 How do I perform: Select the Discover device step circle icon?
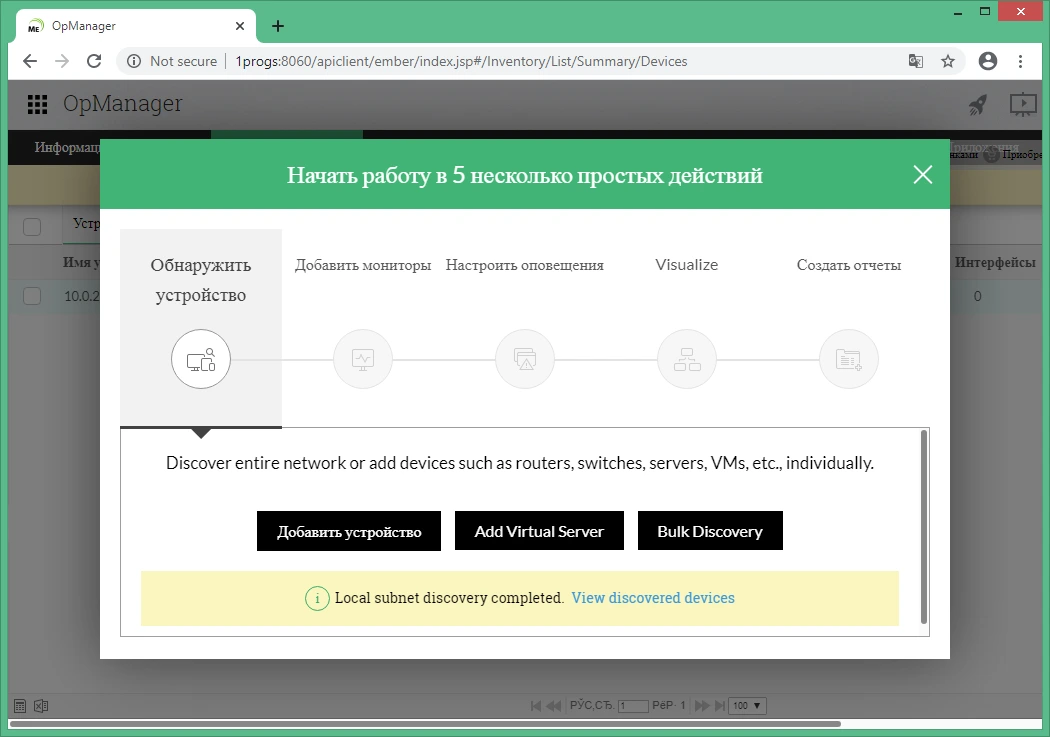click(x=201, y=359)
